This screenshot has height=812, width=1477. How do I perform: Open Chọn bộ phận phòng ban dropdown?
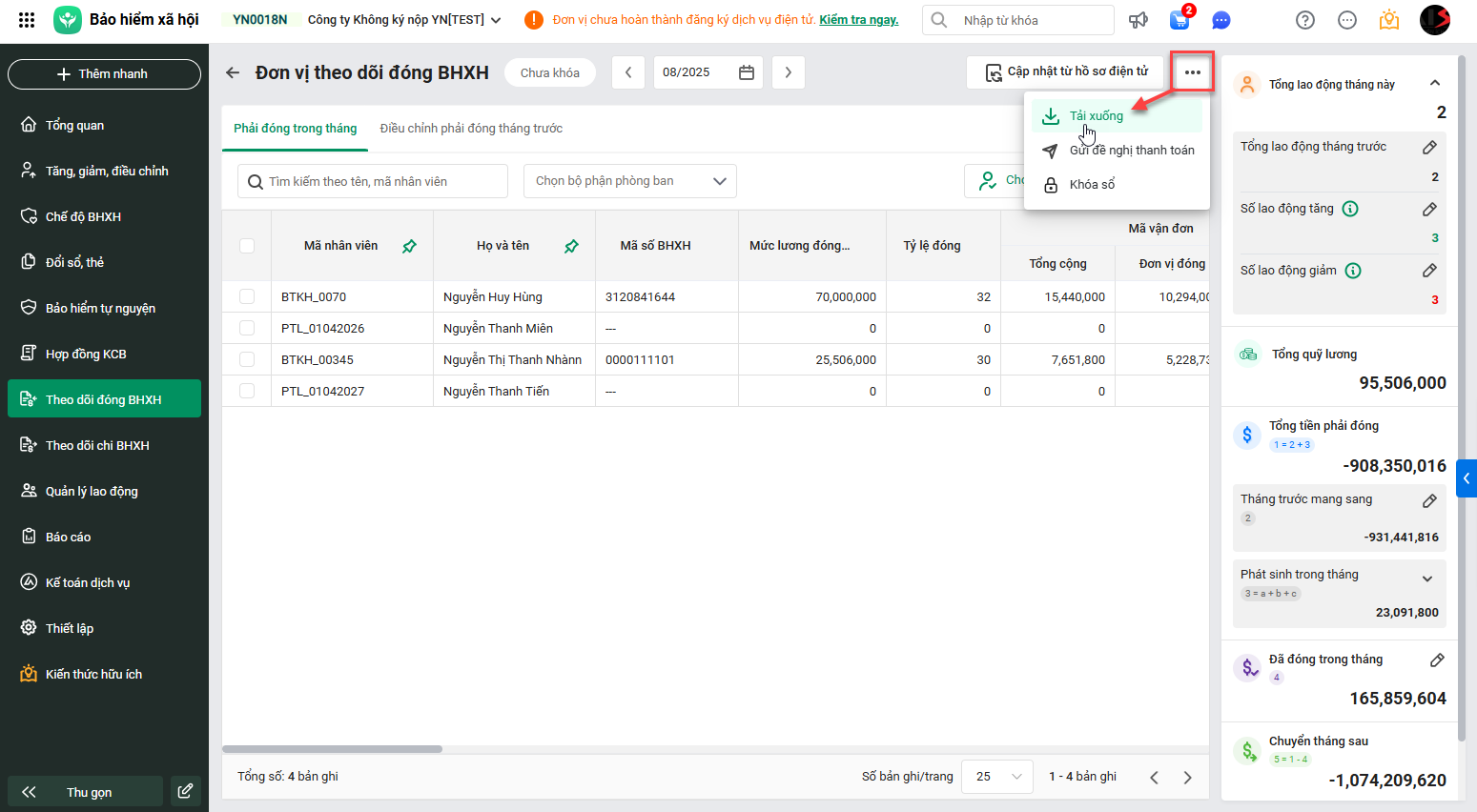click(629, 181)
